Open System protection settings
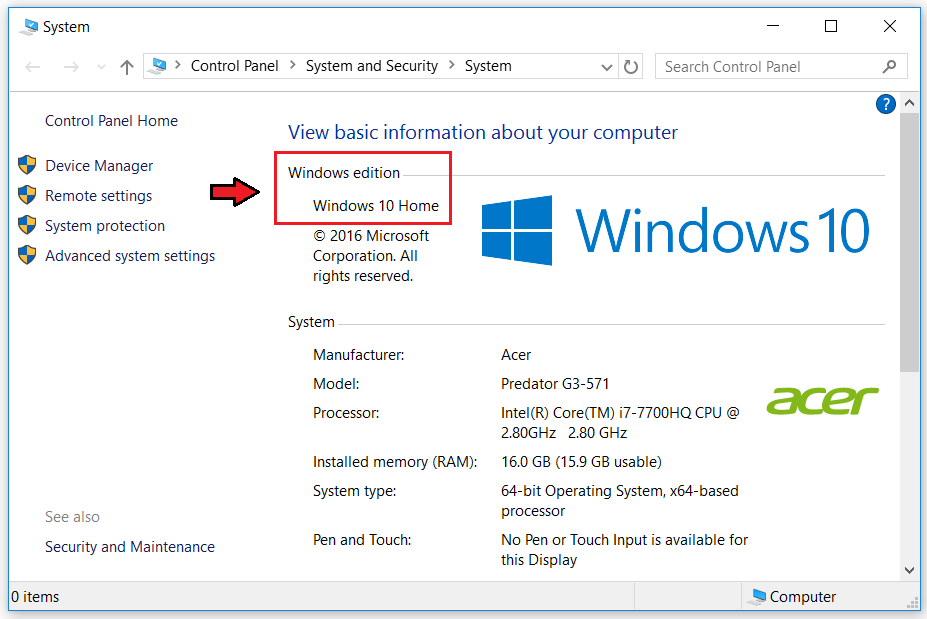Screen dimensions: 927x619 pyautogui.click(x=104, y=225)
